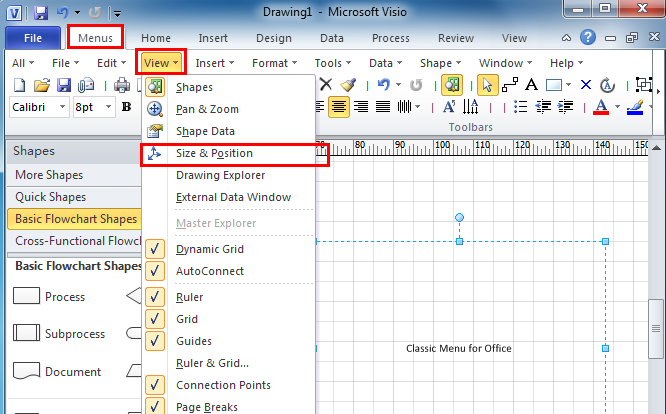The image size is (666, 414).
Task: Click the Save floppy disk toolbar icon
Action: tap(64, 85)
